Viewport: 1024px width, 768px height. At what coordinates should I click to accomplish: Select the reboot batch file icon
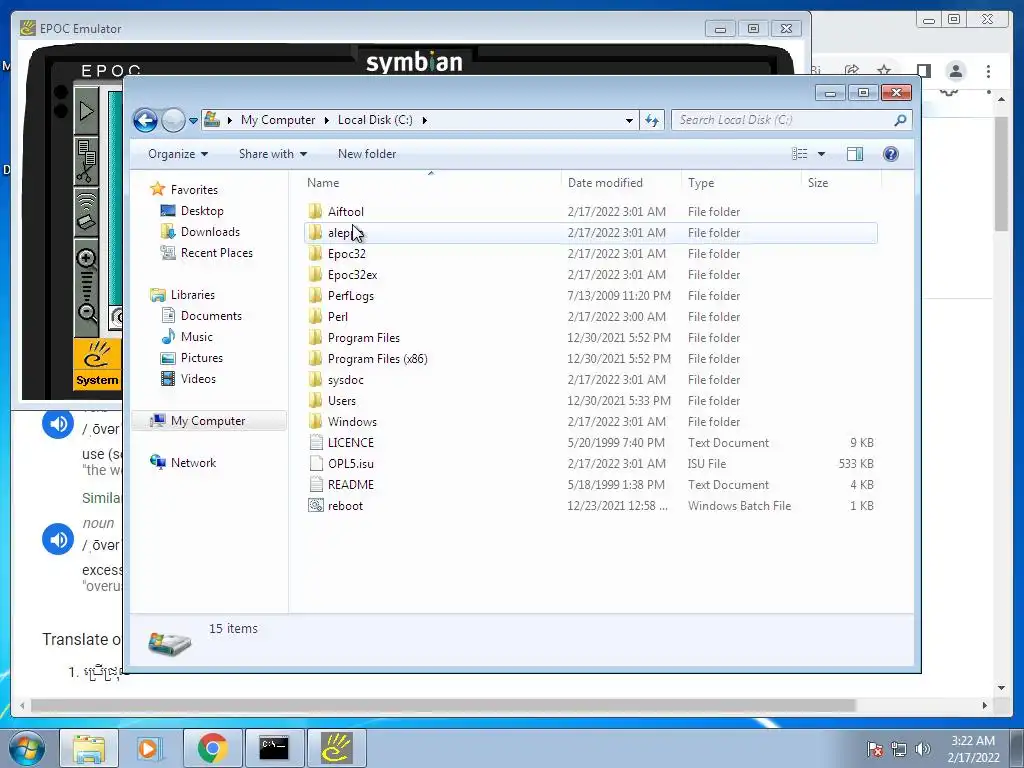(316, 505)
